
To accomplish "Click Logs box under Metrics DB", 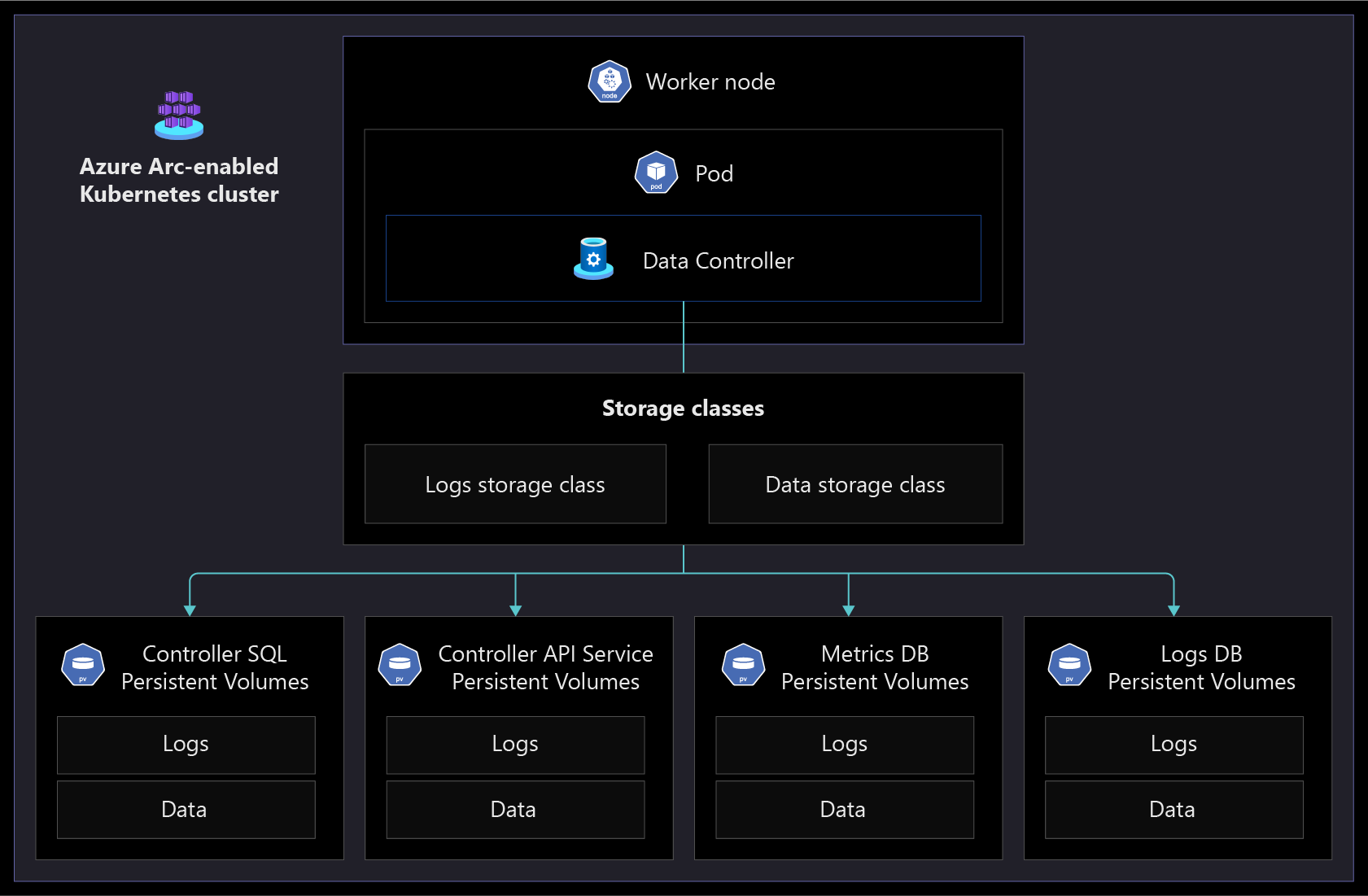I will 845,745.
